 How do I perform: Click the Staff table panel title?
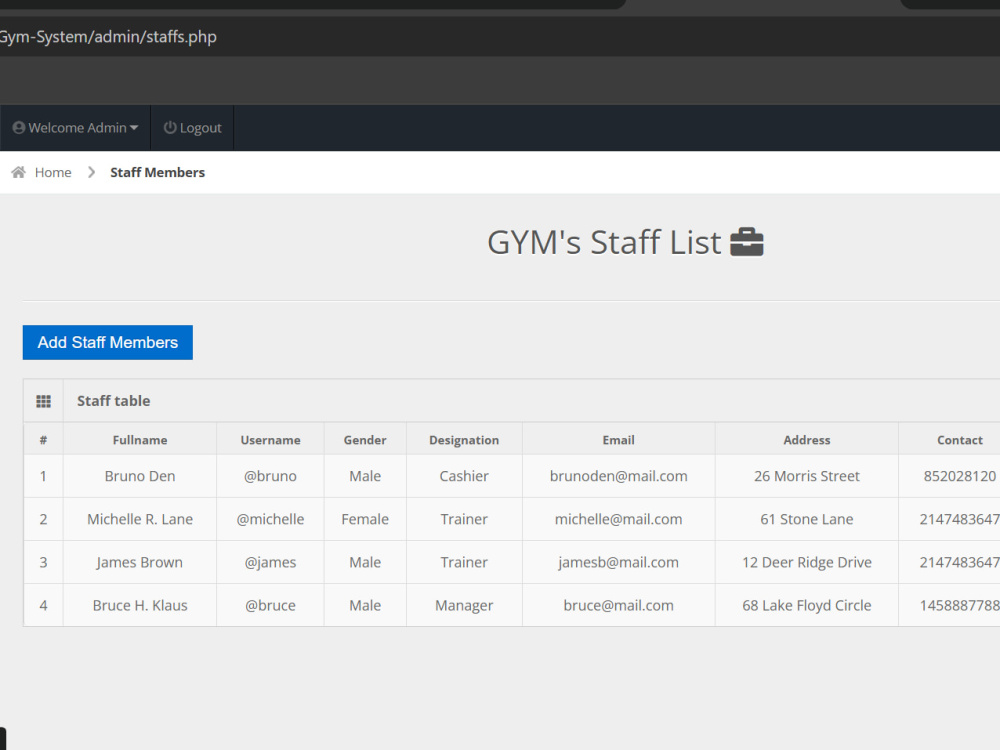click(x=114, y=401)
